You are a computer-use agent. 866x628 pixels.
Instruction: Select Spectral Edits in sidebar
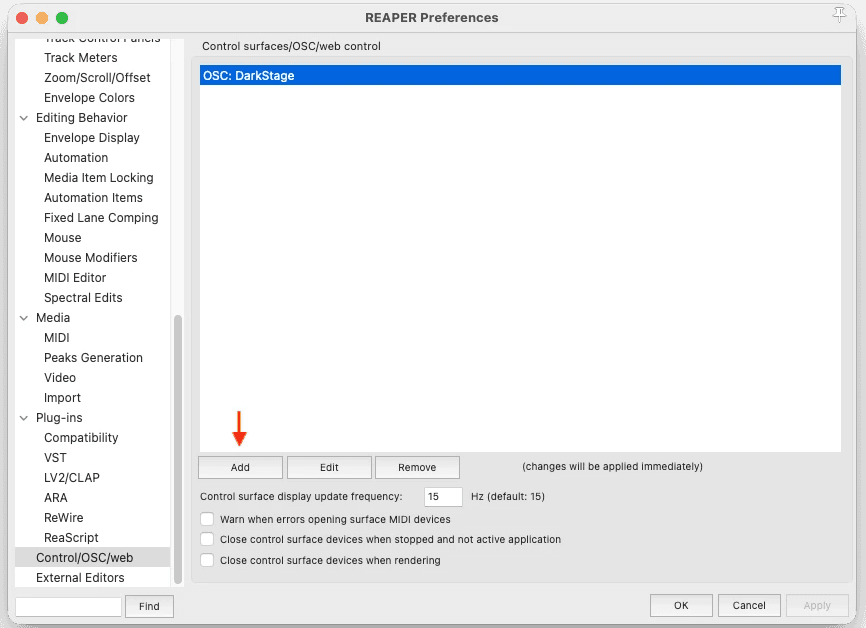point(83,298)
